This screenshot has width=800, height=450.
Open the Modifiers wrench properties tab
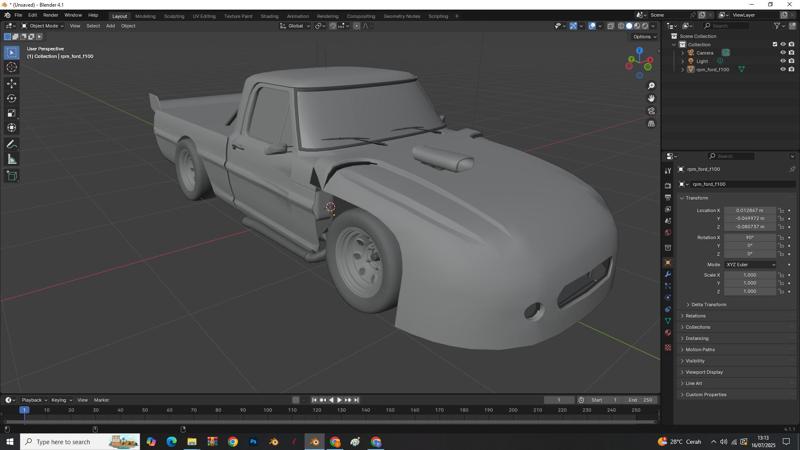[668, 274]
